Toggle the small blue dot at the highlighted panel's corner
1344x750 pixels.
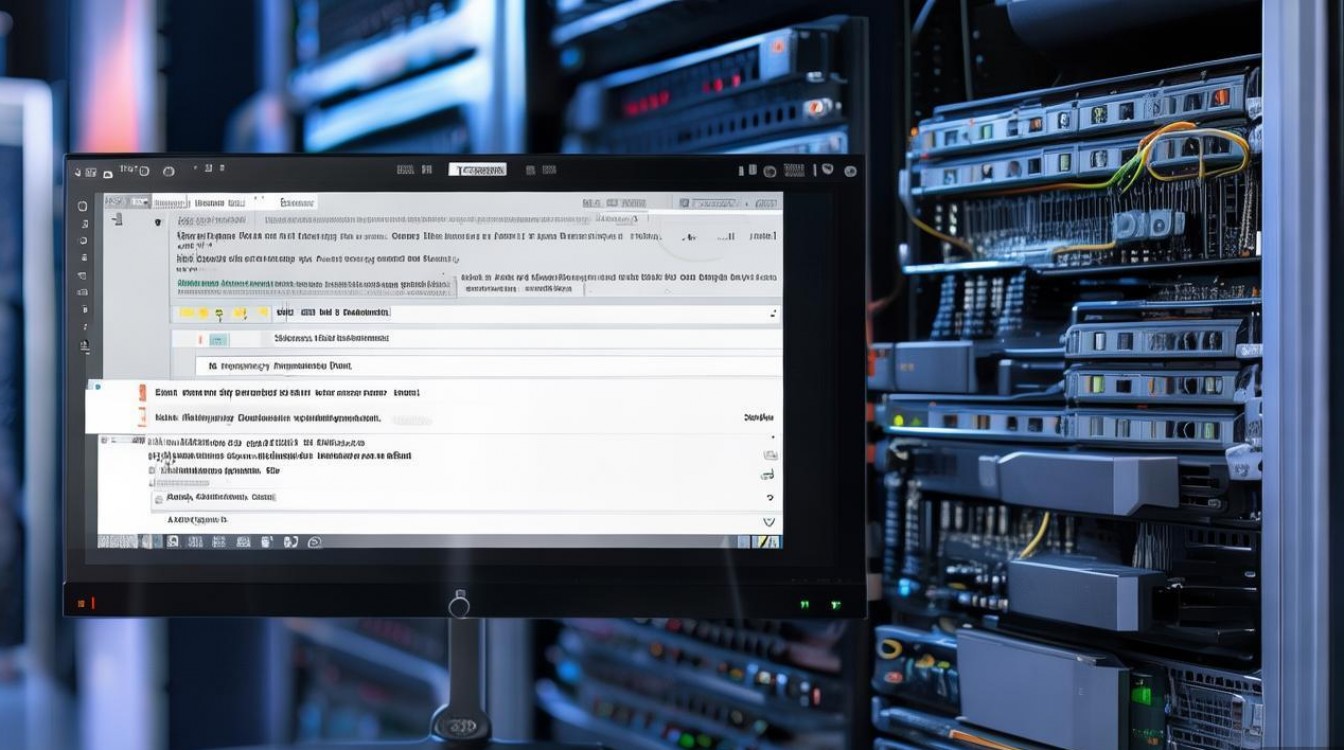click(97, 385)
